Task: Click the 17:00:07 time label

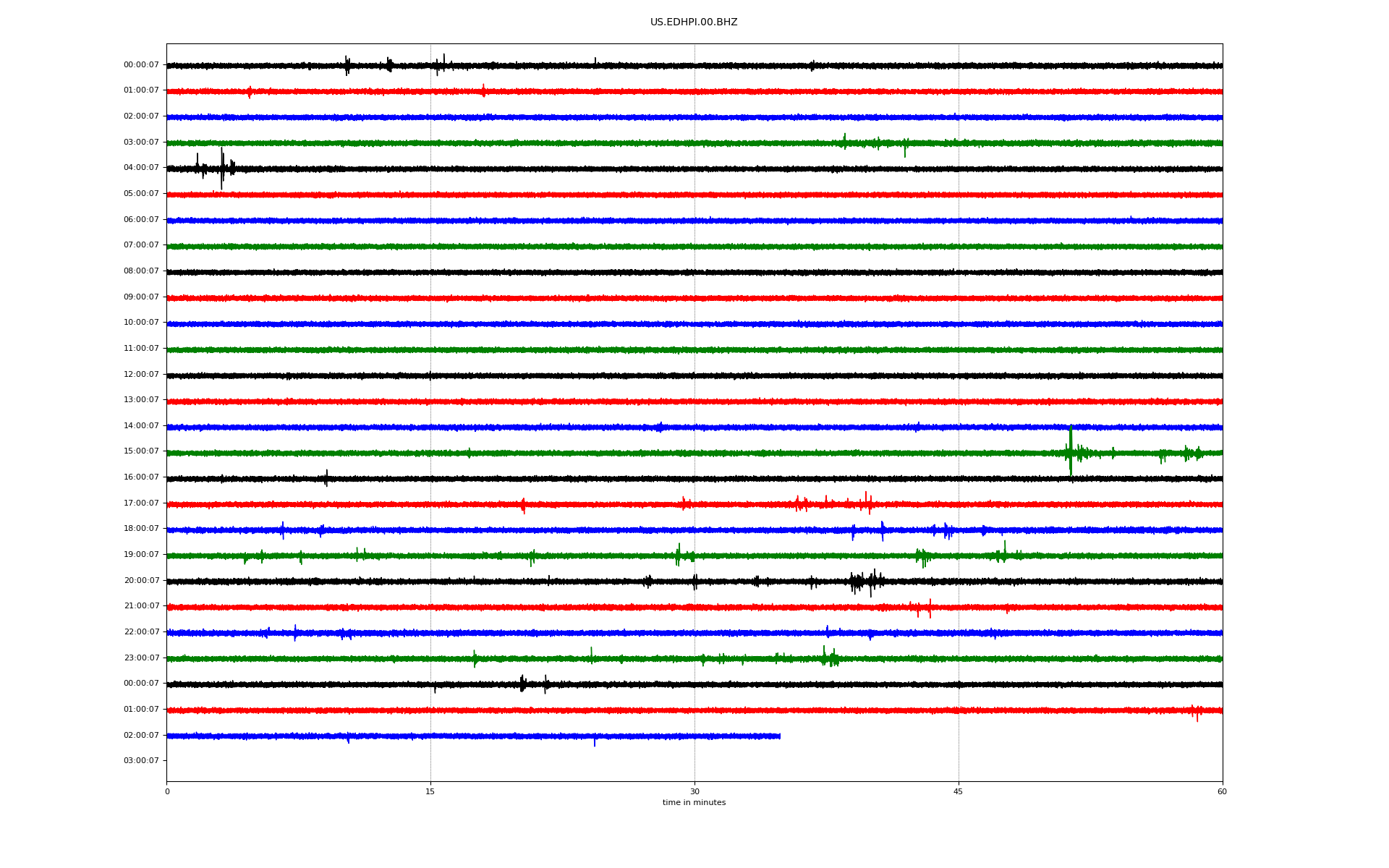Action: coord(141,503)
